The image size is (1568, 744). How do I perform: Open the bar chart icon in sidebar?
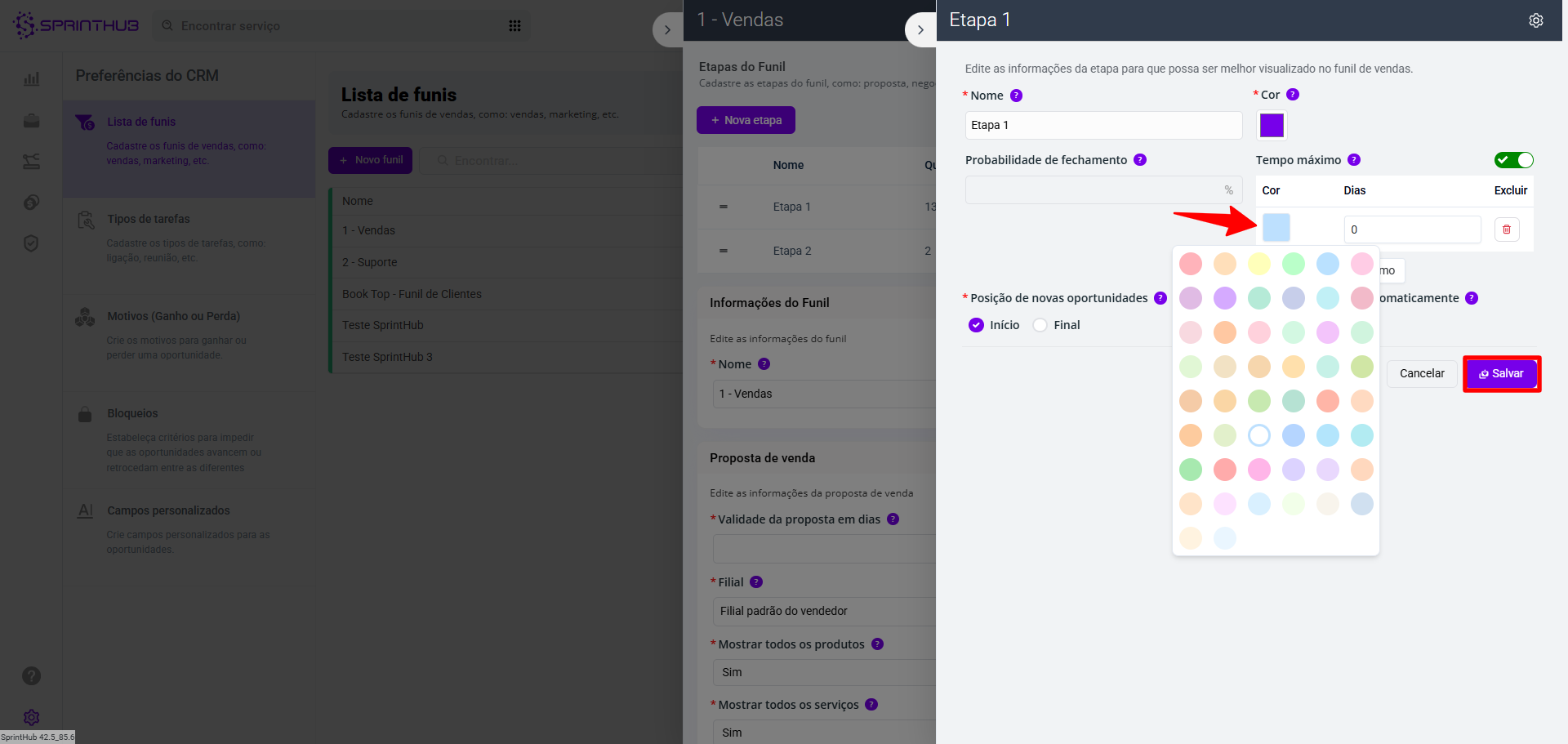tap(31, 79)
